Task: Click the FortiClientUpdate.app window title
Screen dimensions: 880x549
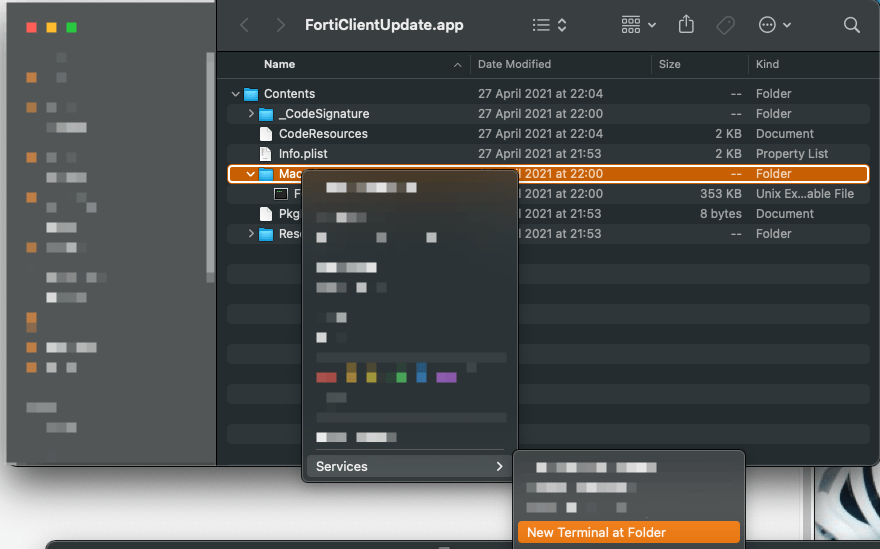Action: 384,25
